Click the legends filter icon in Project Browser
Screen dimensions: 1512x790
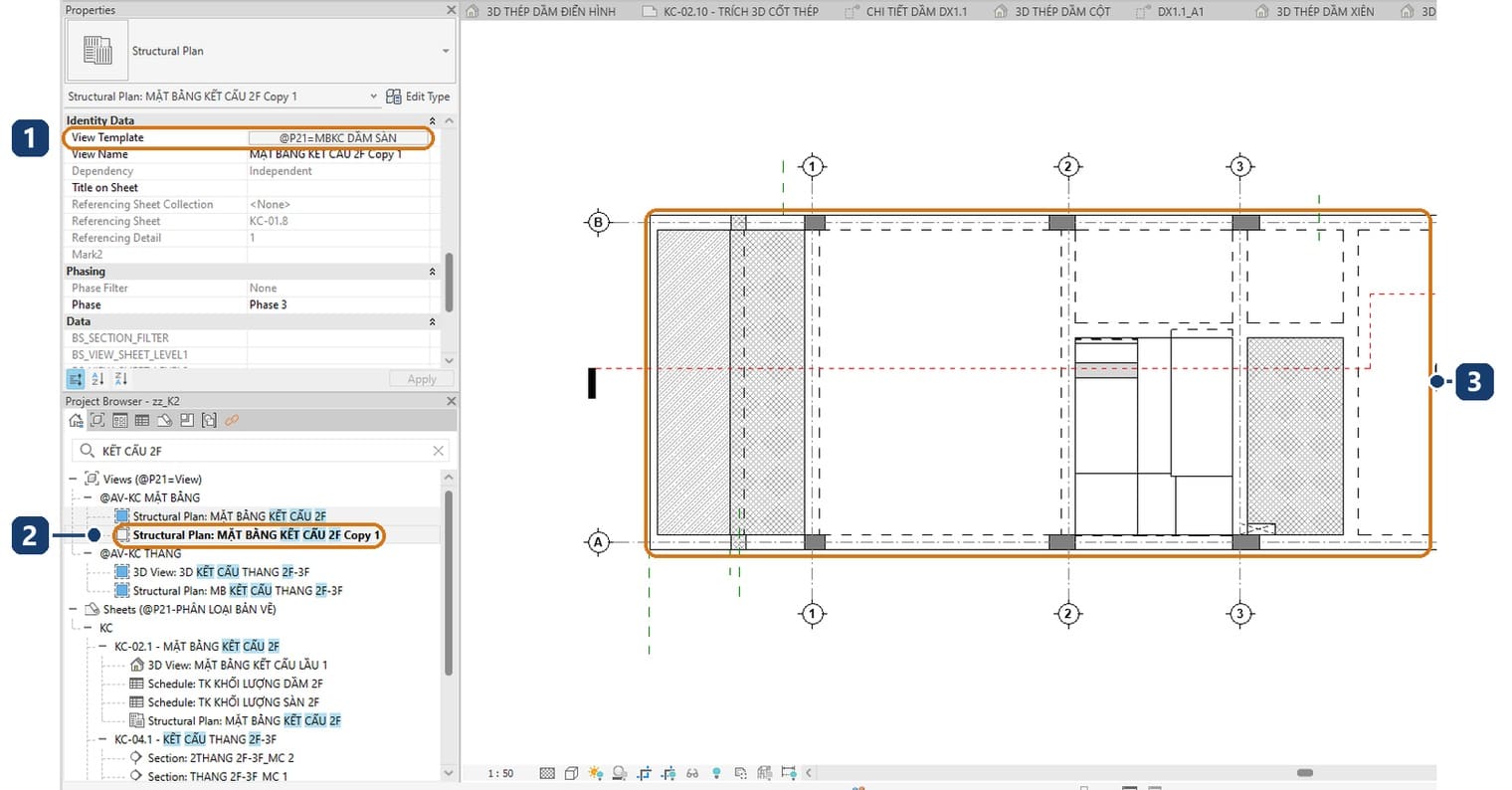coord(119,421)
